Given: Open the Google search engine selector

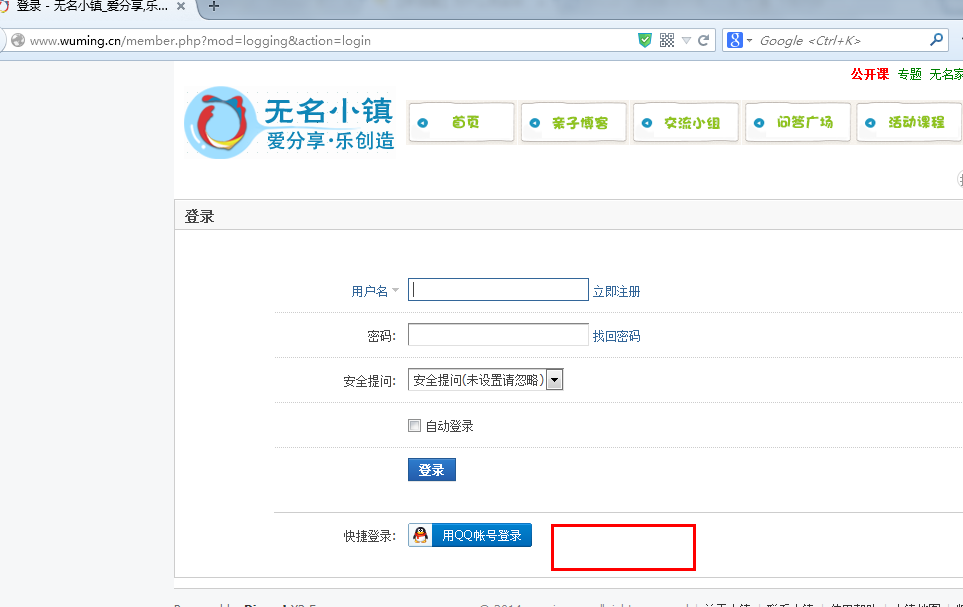Looking at the screenshot, I should tap(739, 41).
